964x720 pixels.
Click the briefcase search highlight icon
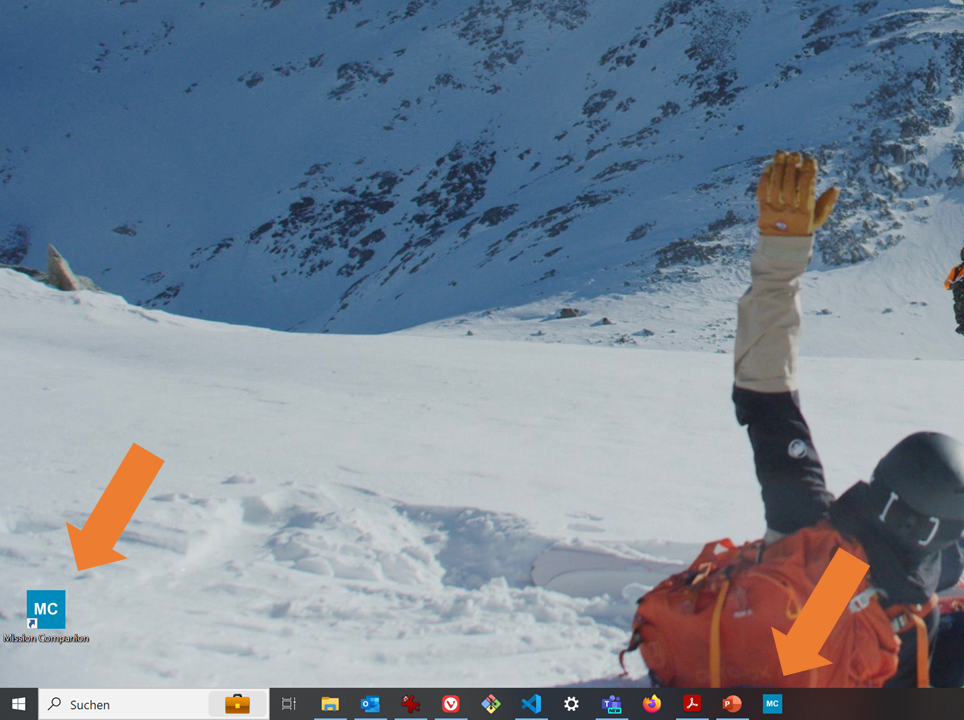237,705
